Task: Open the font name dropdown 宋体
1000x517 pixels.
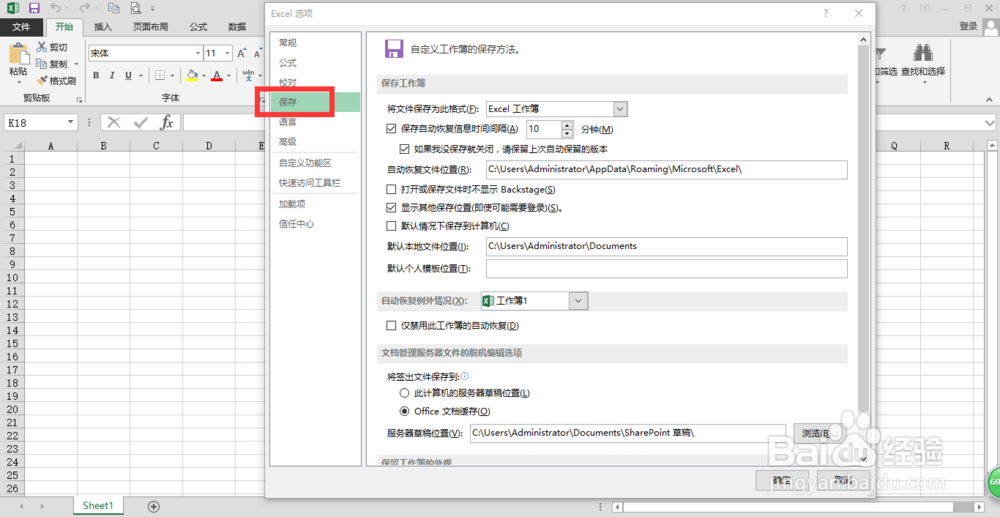Action: [198, 54]
